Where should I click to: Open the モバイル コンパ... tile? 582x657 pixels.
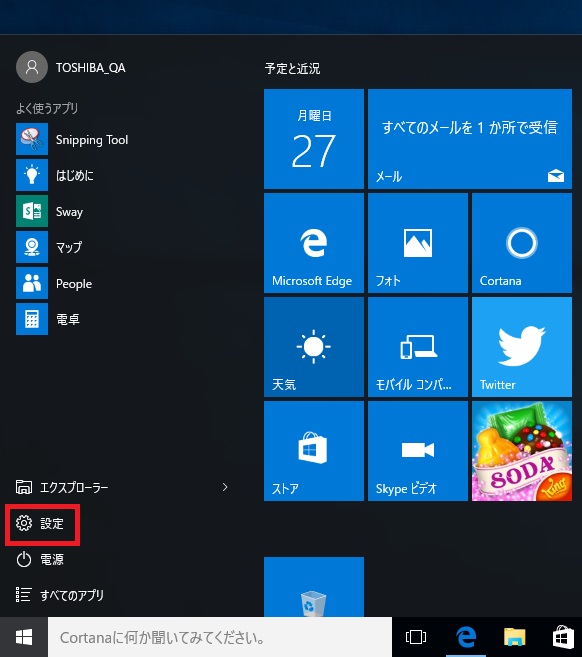[418, 347]
